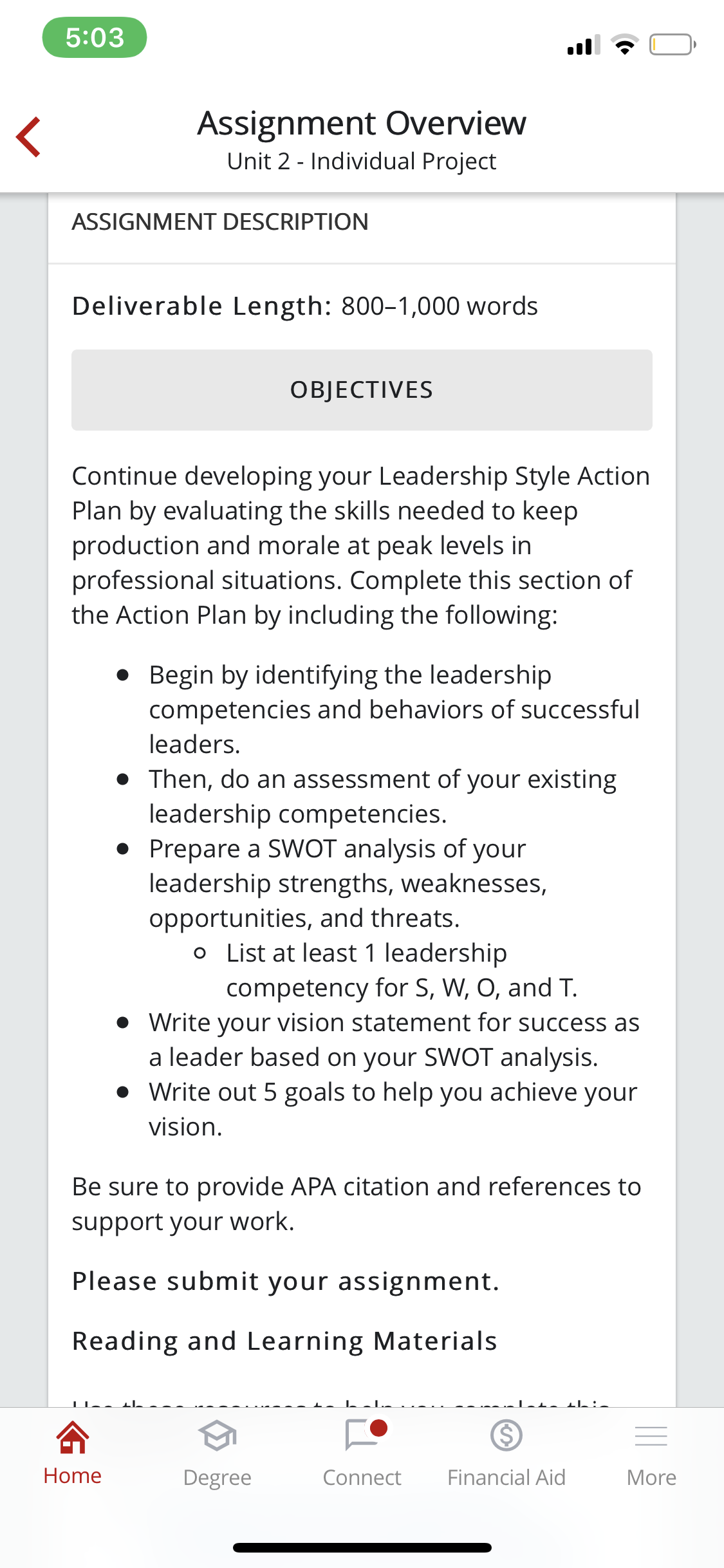Select the Financial Aid tab label
724x1568 pixels.
click(506, 1477)
